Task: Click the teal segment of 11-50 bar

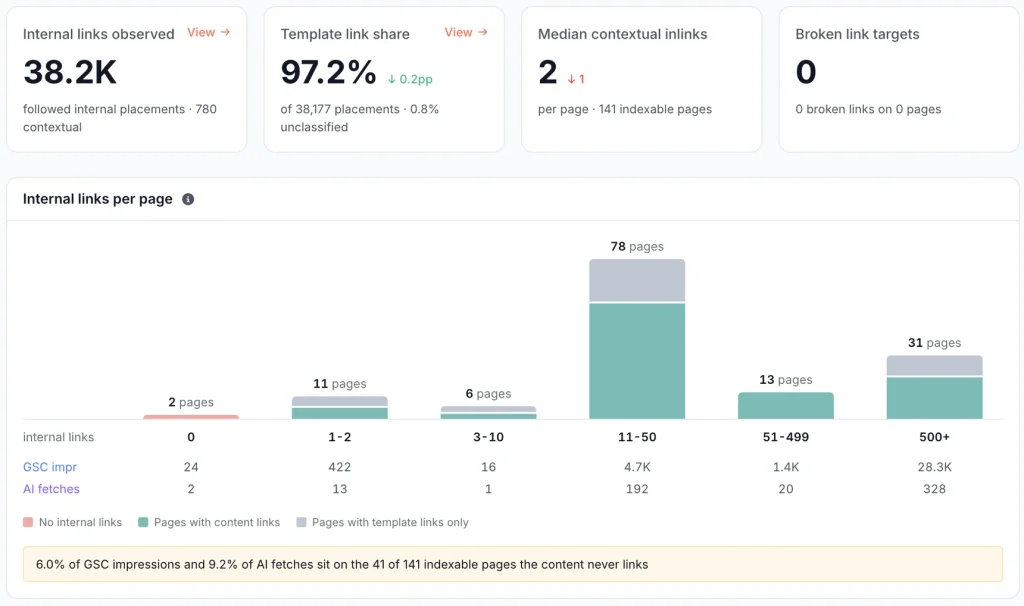Action: [637, 361]
